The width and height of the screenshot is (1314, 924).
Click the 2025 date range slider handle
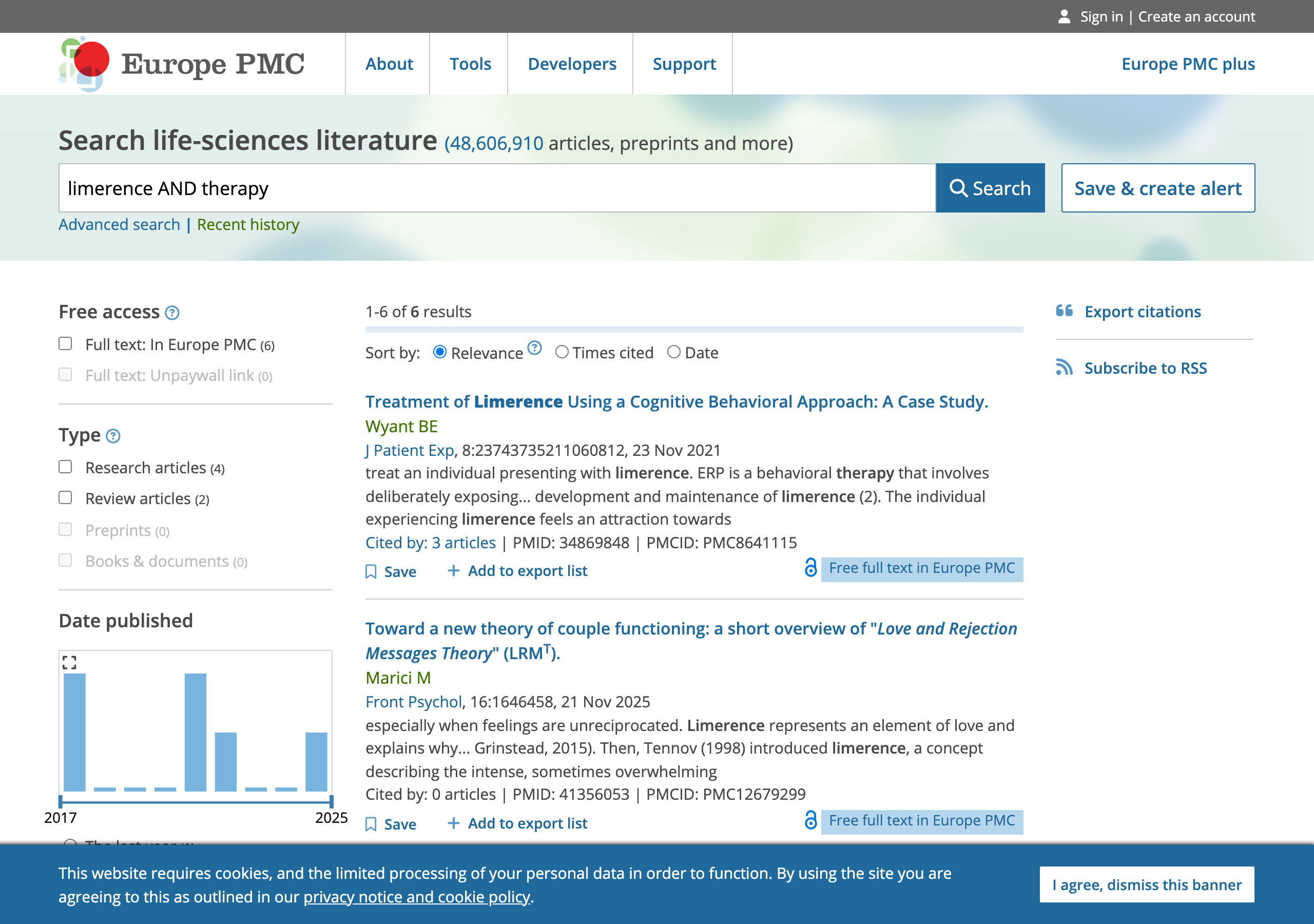point(332,801)
